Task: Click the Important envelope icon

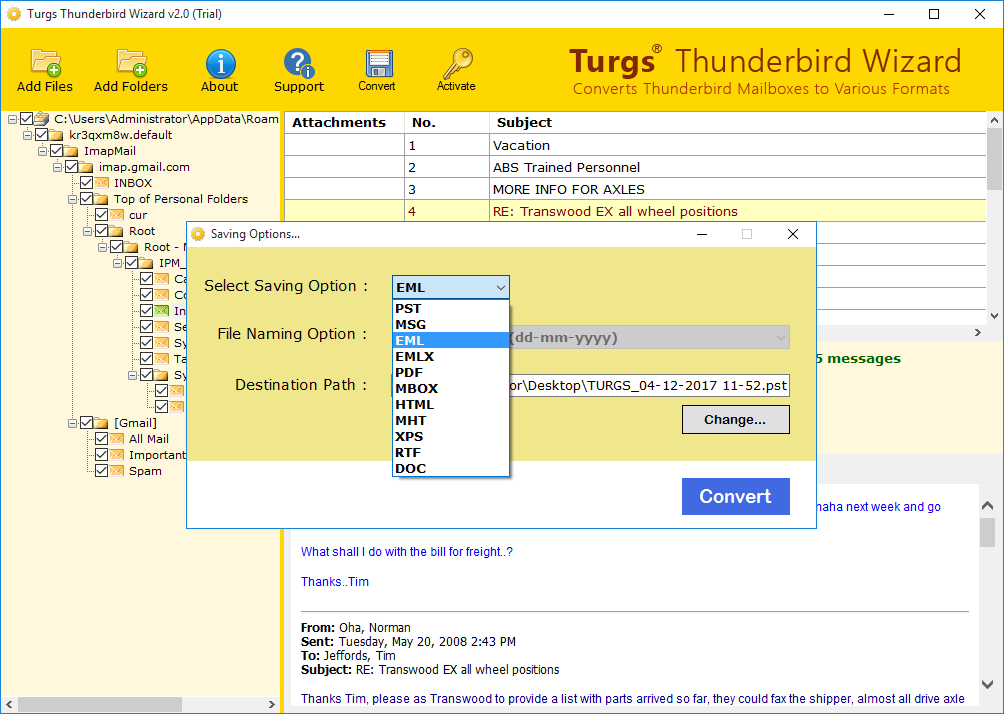Action: [x=117, y=455]
